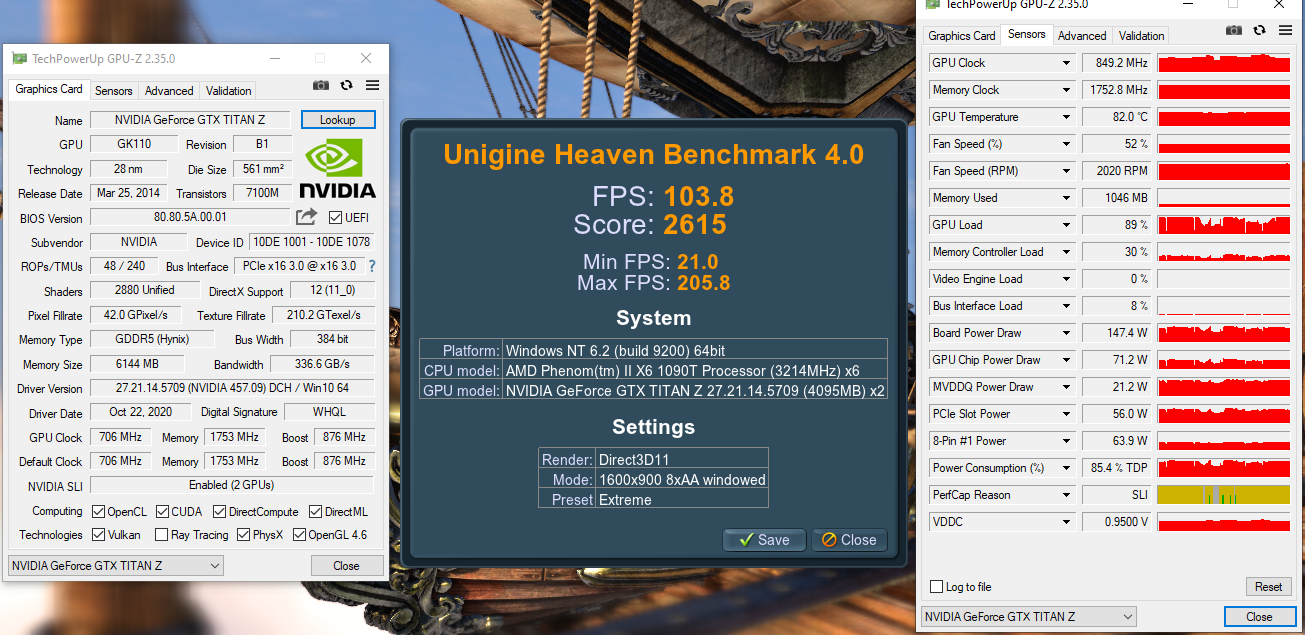Open the GPU Temperature sensor dropdown
Screen dimensions: 1305x635
coord(1066,117)
